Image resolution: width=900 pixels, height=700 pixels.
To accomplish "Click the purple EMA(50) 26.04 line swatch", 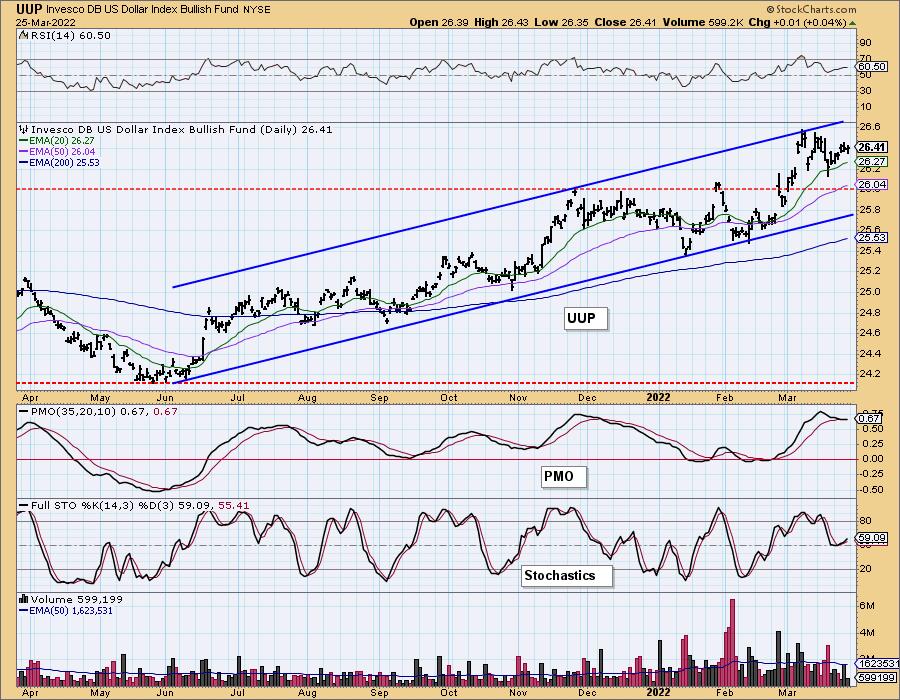I will [24, 151].
